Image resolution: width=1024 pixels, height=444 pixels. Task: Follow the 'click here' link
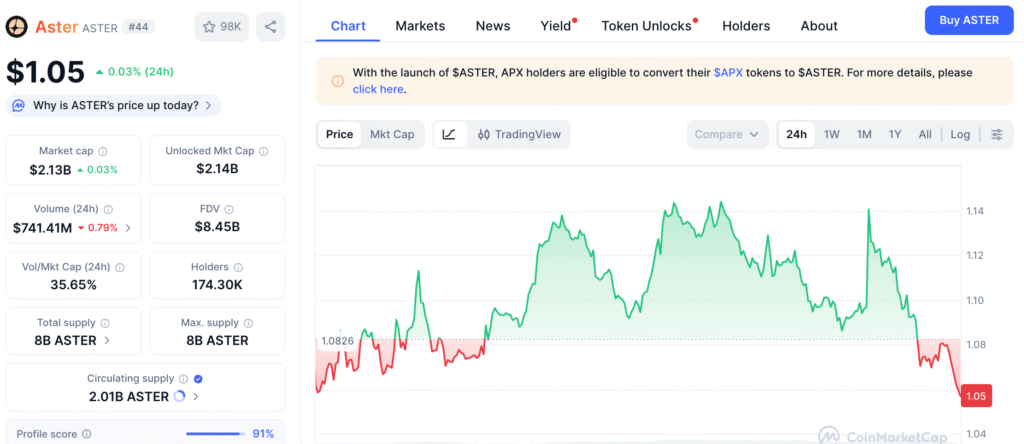click(x=378, y=89)
